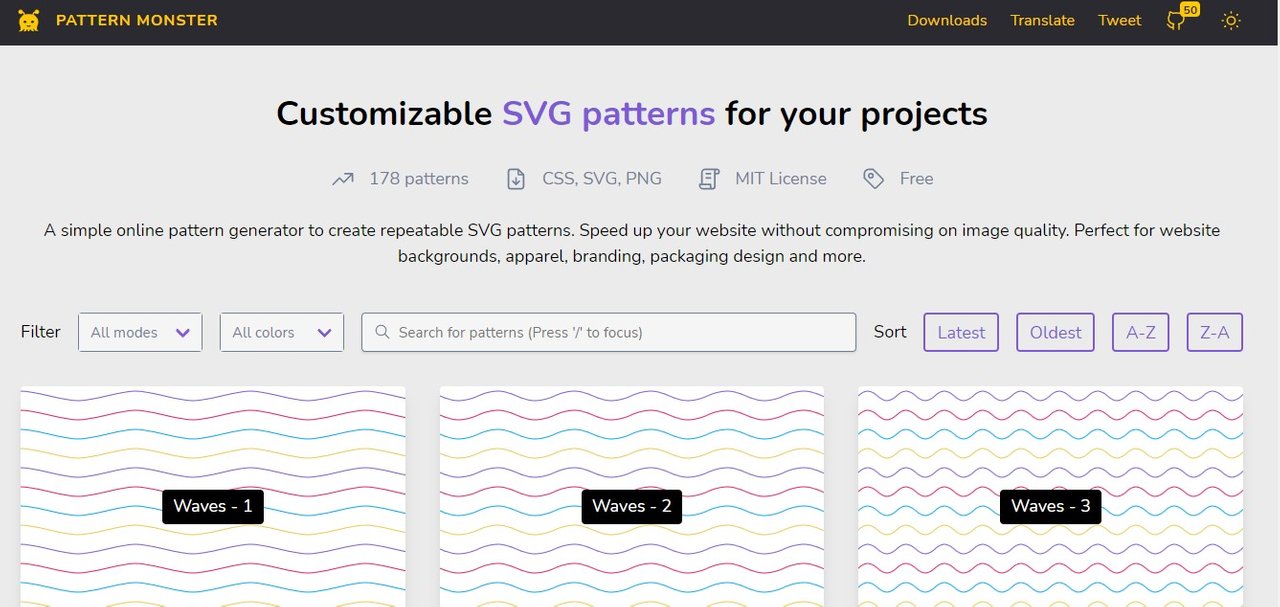Screen dimensions: 1280x607
Task: Expand the All modes dropdown
Action: tap(140, 332)
